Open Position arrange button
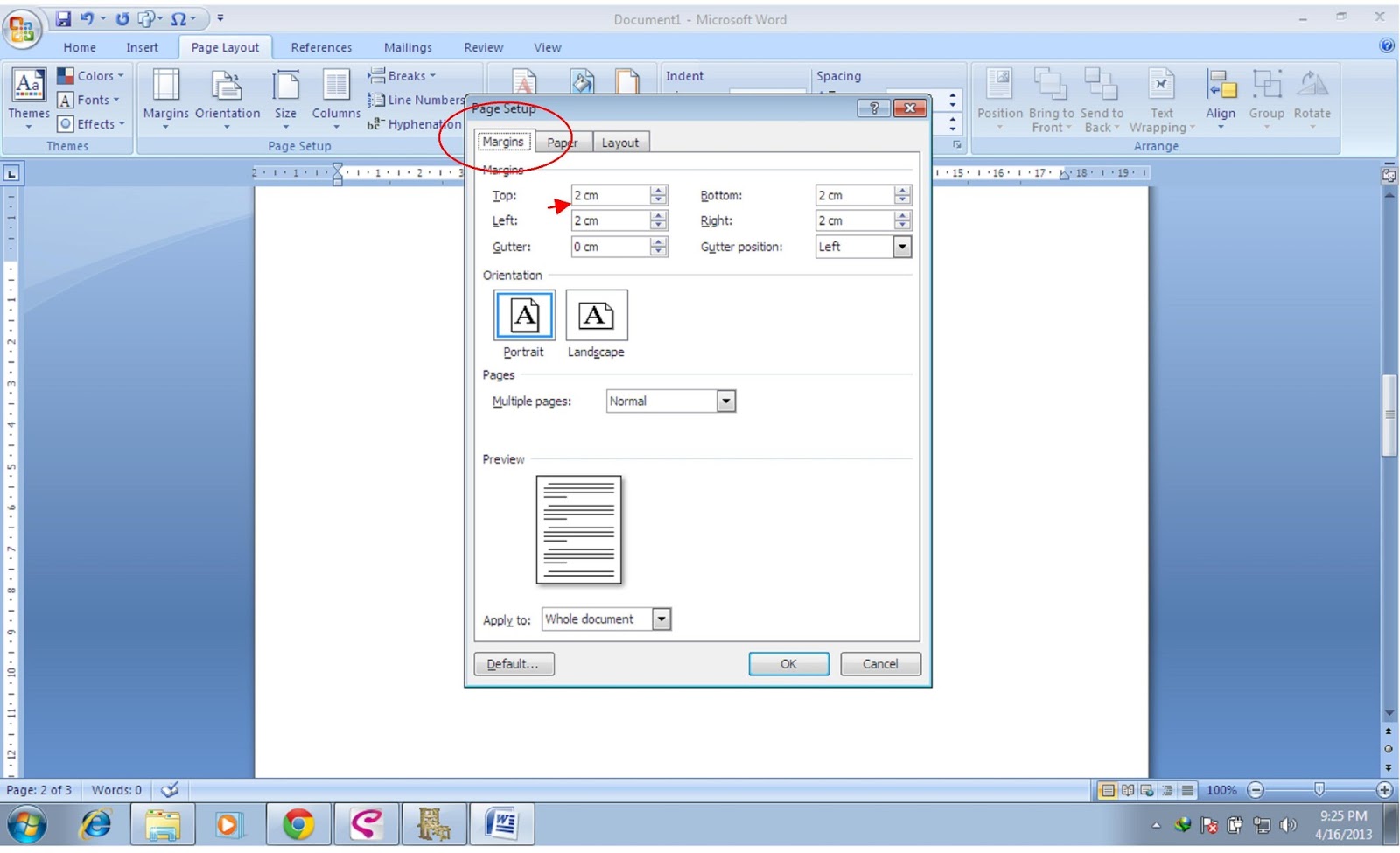Image resolution: width=1400 pixels, height=853 pixels. coord(1000,100)
